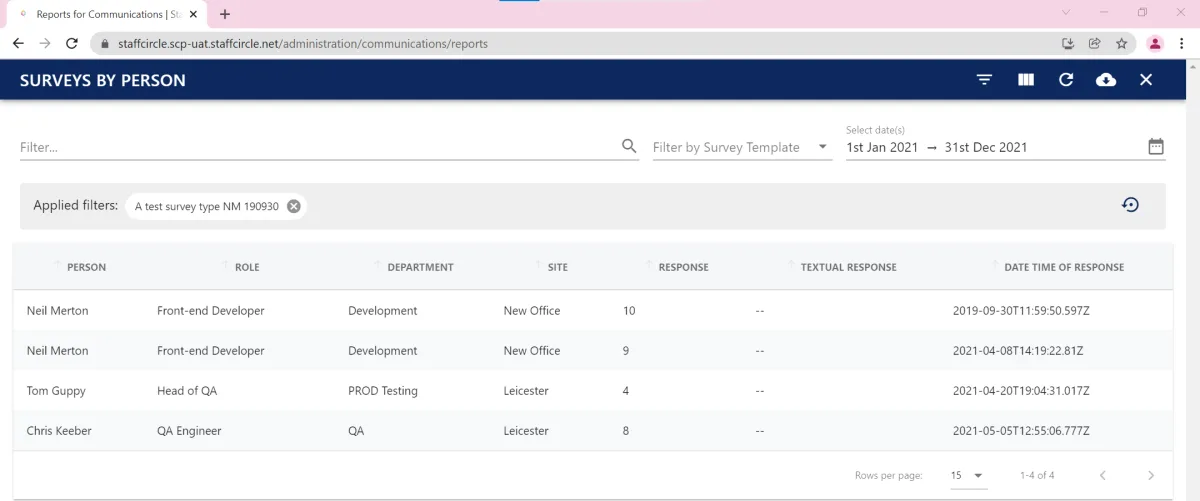This screenshot has width=1200, height=501.
Task: Open the Chrome three-dot menu
Action: coord(1184,43)
